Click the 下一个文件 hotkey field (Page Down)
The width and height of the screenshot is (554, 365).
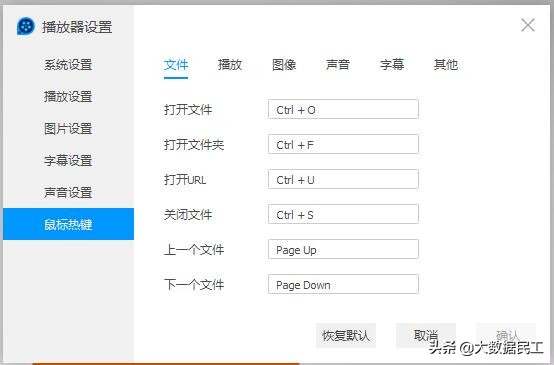[343, 284]
